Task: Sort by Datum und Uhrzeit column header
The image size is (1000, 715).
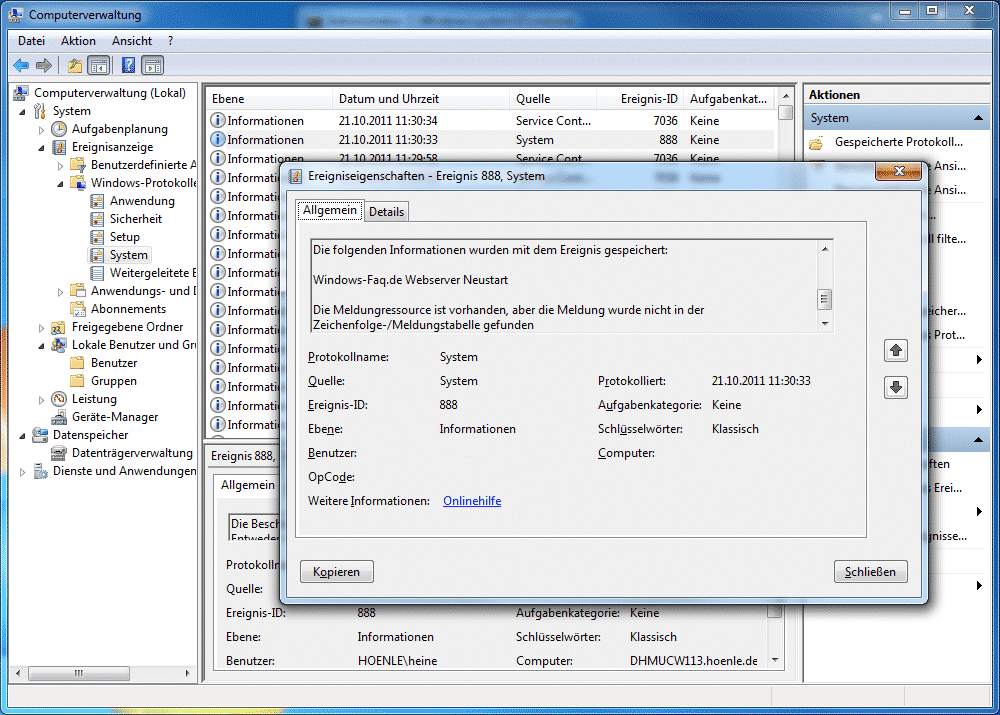Action: [x=421, y=99]
